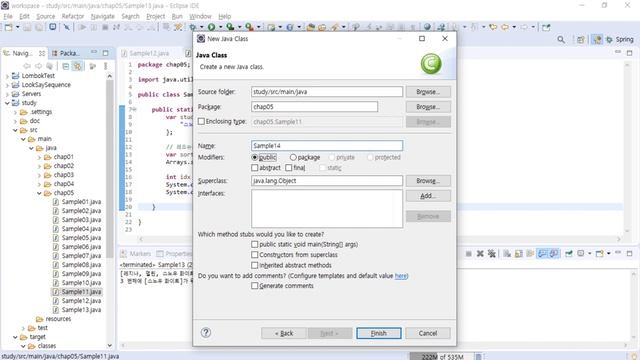
Task: Switch to the Package Explorer tab
Action: point(66,53)
